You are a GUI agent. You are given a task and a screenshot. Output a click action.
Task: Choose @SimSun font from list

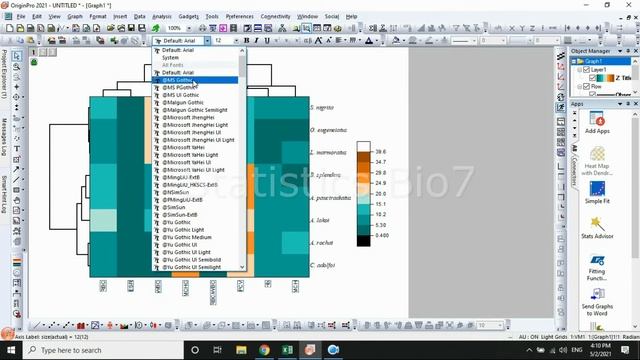click(x=195, y=207)
